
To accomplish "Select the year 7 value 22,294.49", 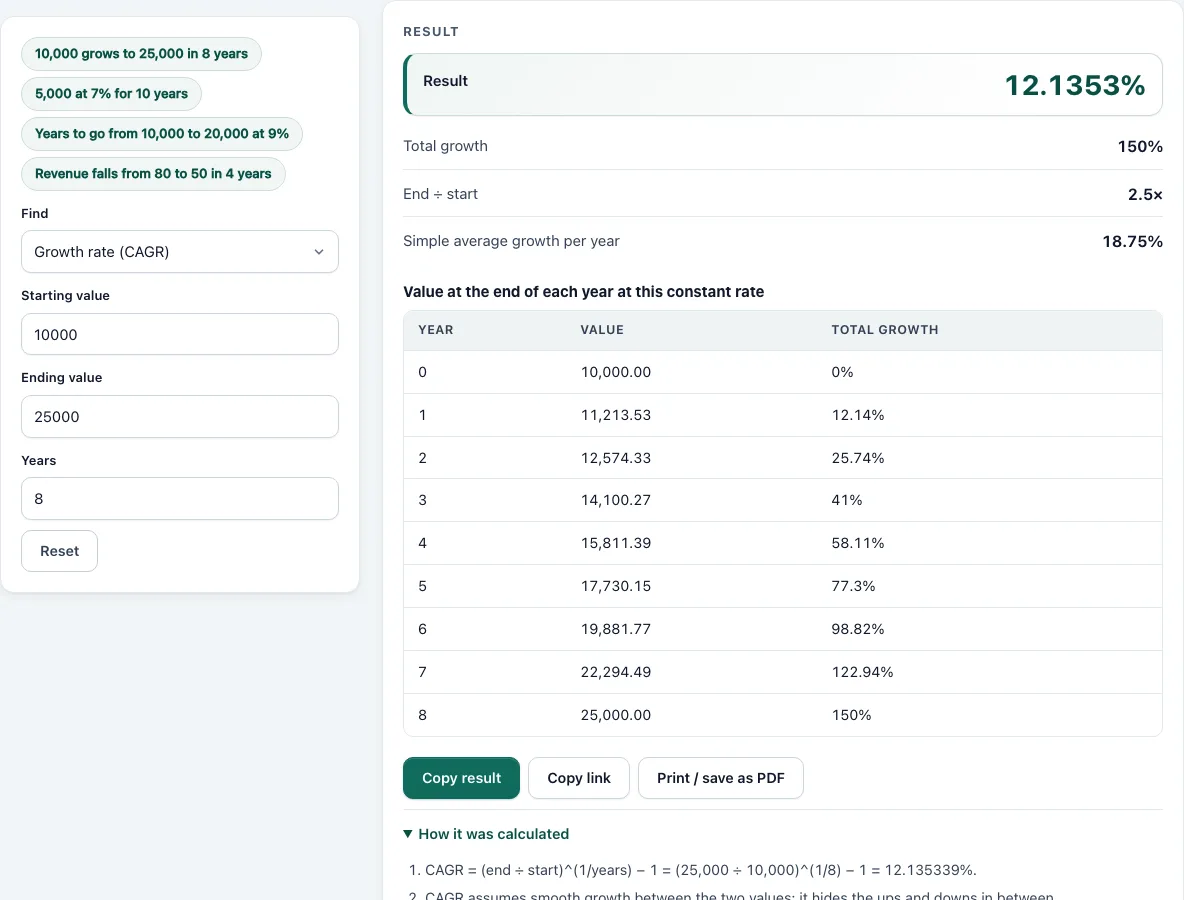I will pyautogui.click(x=615, y=672).
